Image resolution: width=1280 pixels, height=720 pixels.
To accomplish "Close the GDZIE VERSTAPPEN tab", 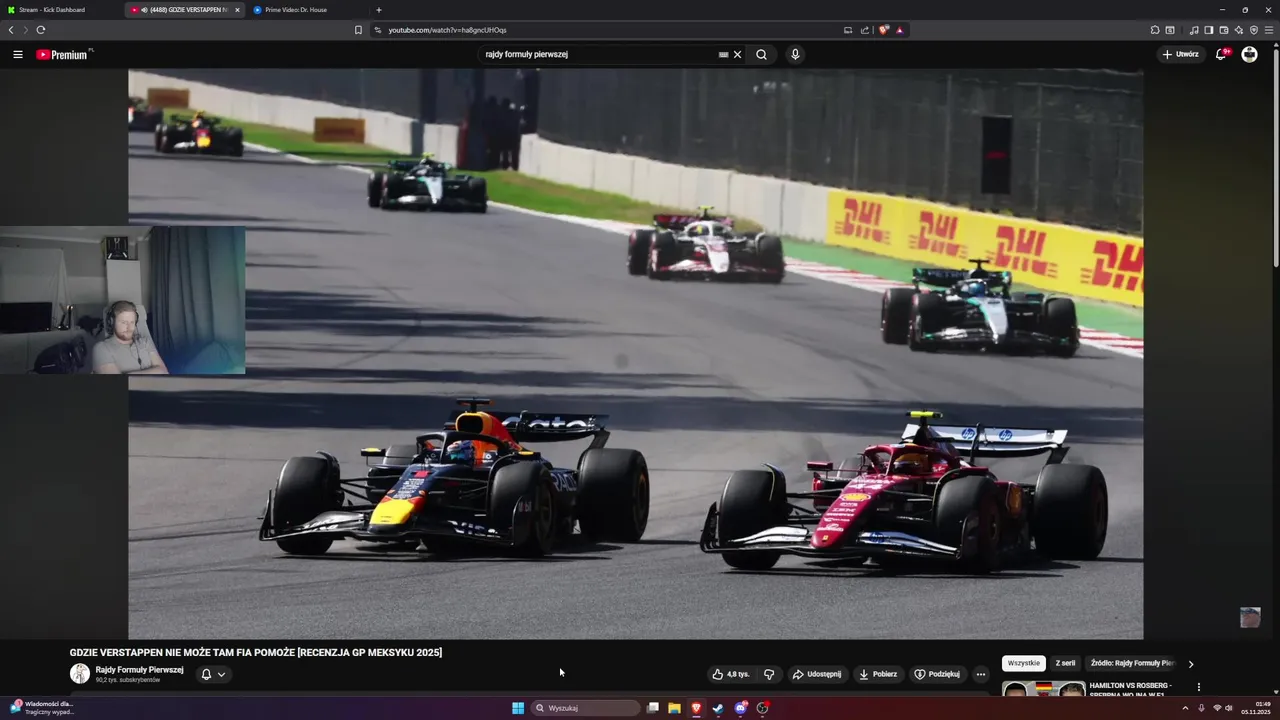I will coord(237,10).
